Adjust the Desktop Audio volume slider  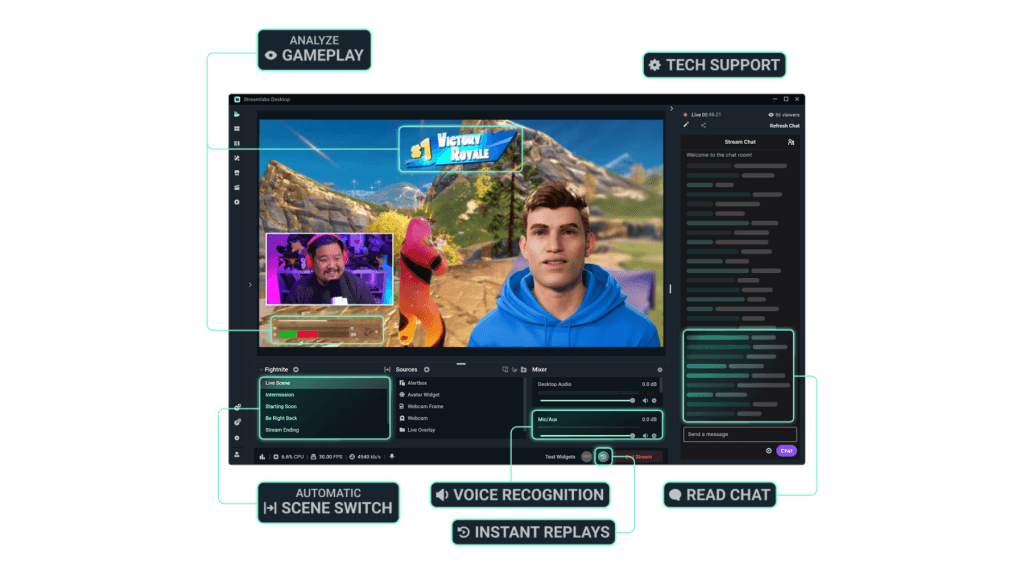click(x=586, y=400)
